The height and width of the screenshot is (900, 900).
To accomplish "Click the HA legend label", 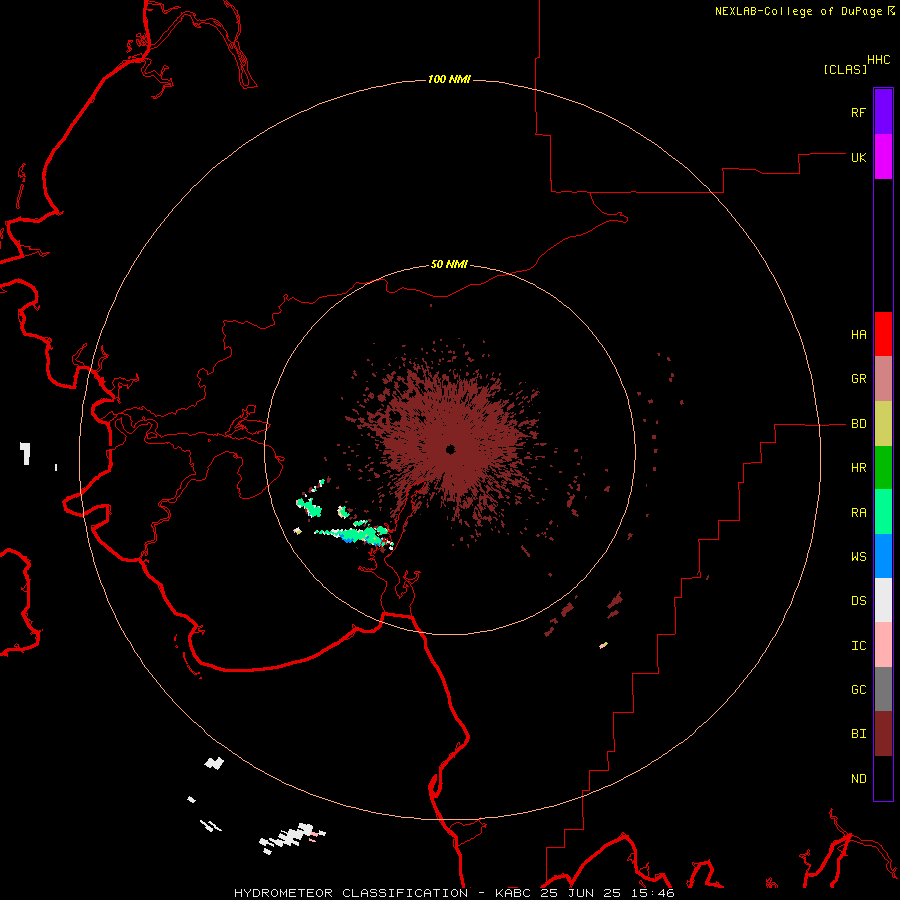I will (858, 335).
